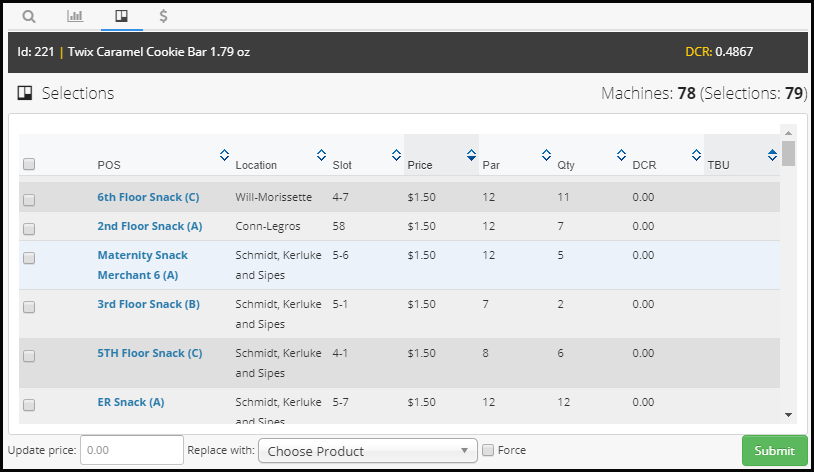Open 6th Floor Snack (C) link

[x=148, y=197]
